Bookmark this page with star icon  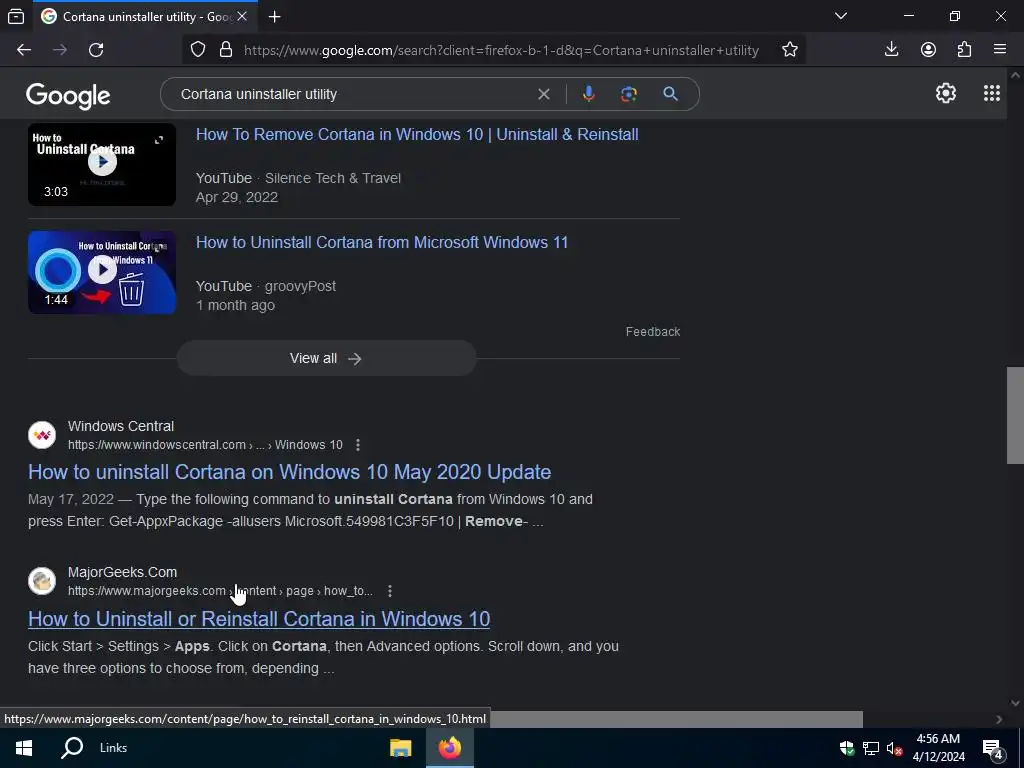[x=790, y=50]
